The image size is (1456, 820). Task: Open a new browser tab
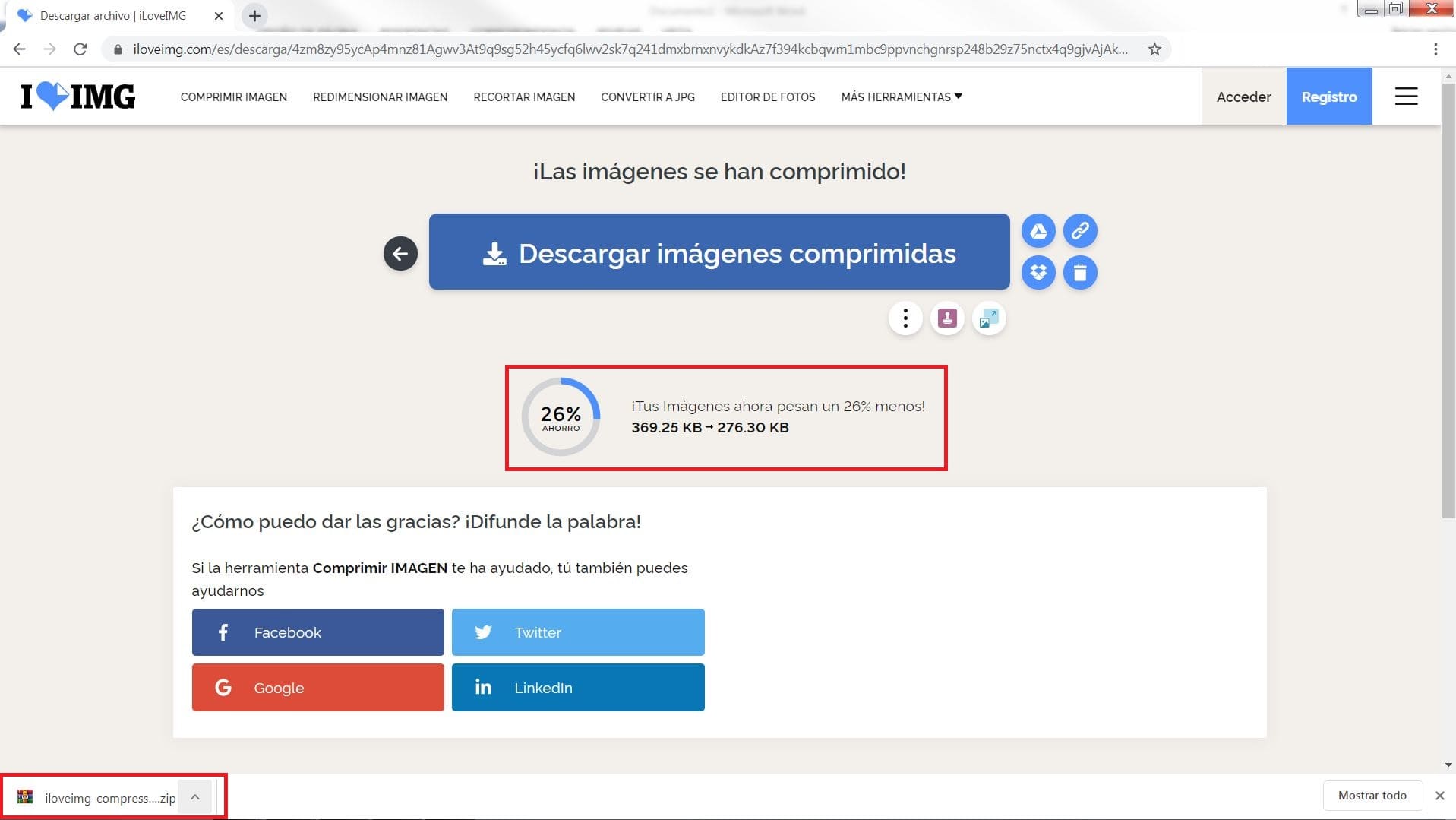pyautogui.click(x=254, y=15)
